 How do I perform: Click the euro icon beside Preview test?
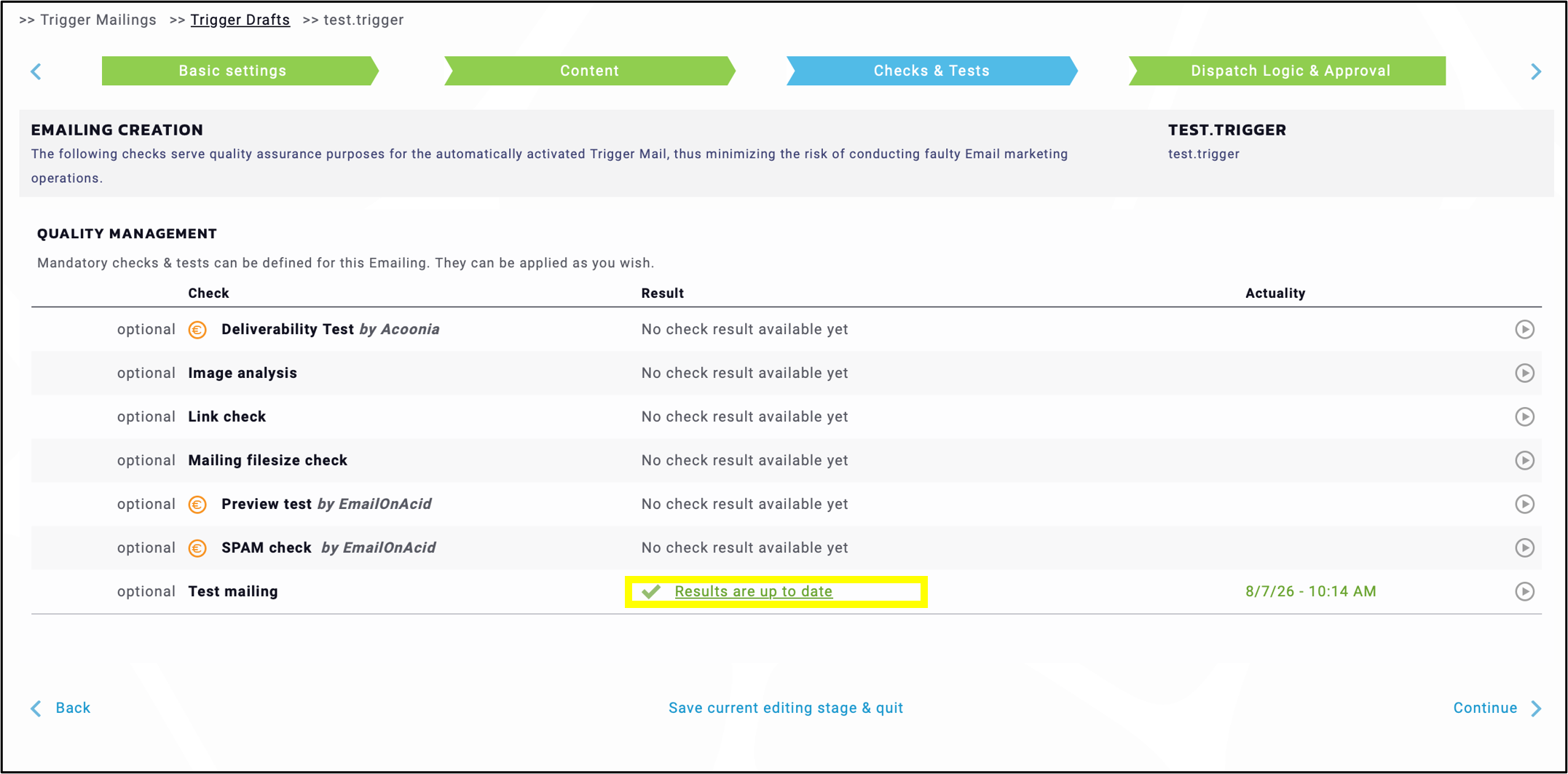197,505
